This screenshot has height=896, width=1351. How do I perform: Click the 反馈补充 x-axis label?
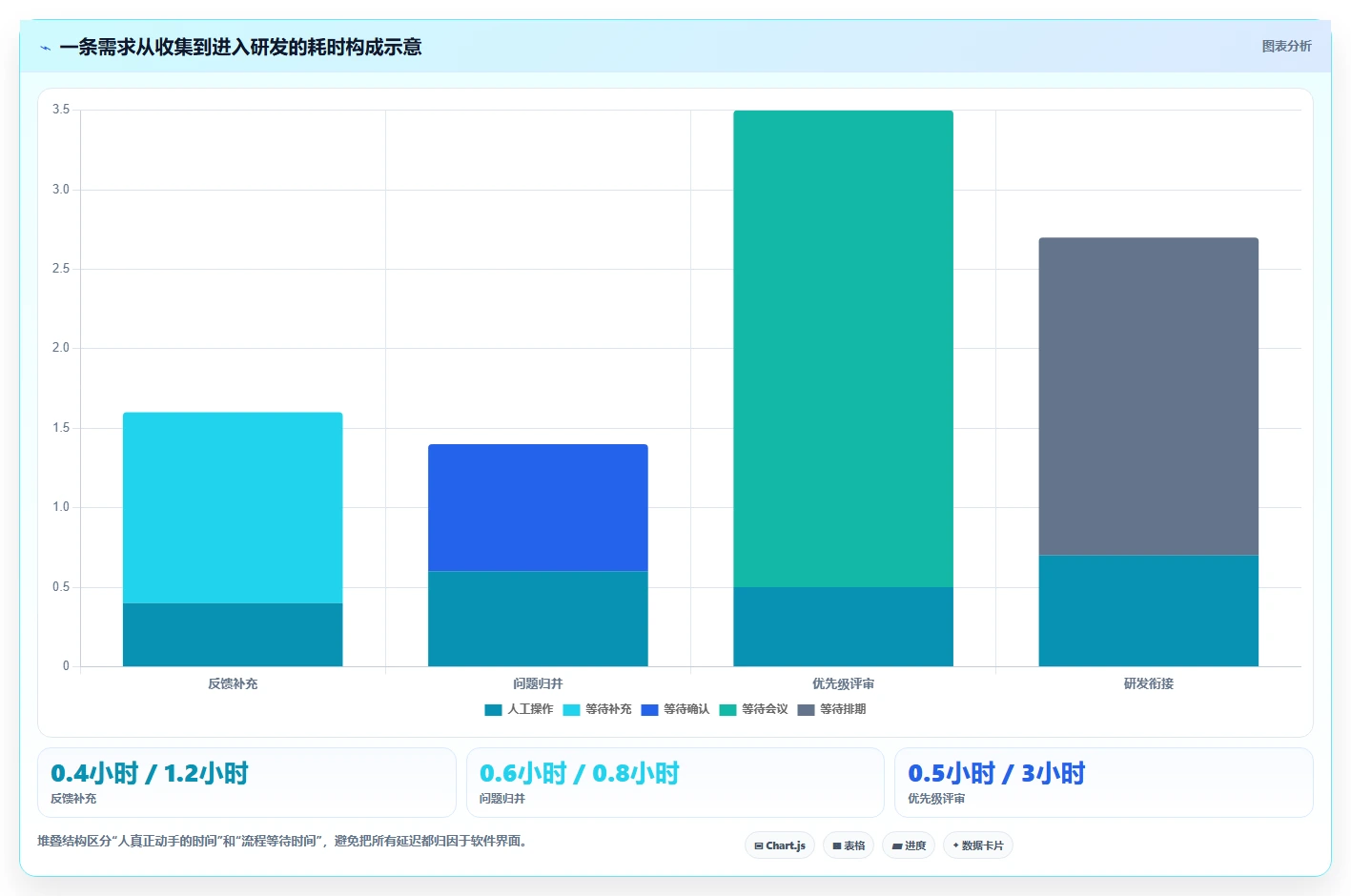233,683
